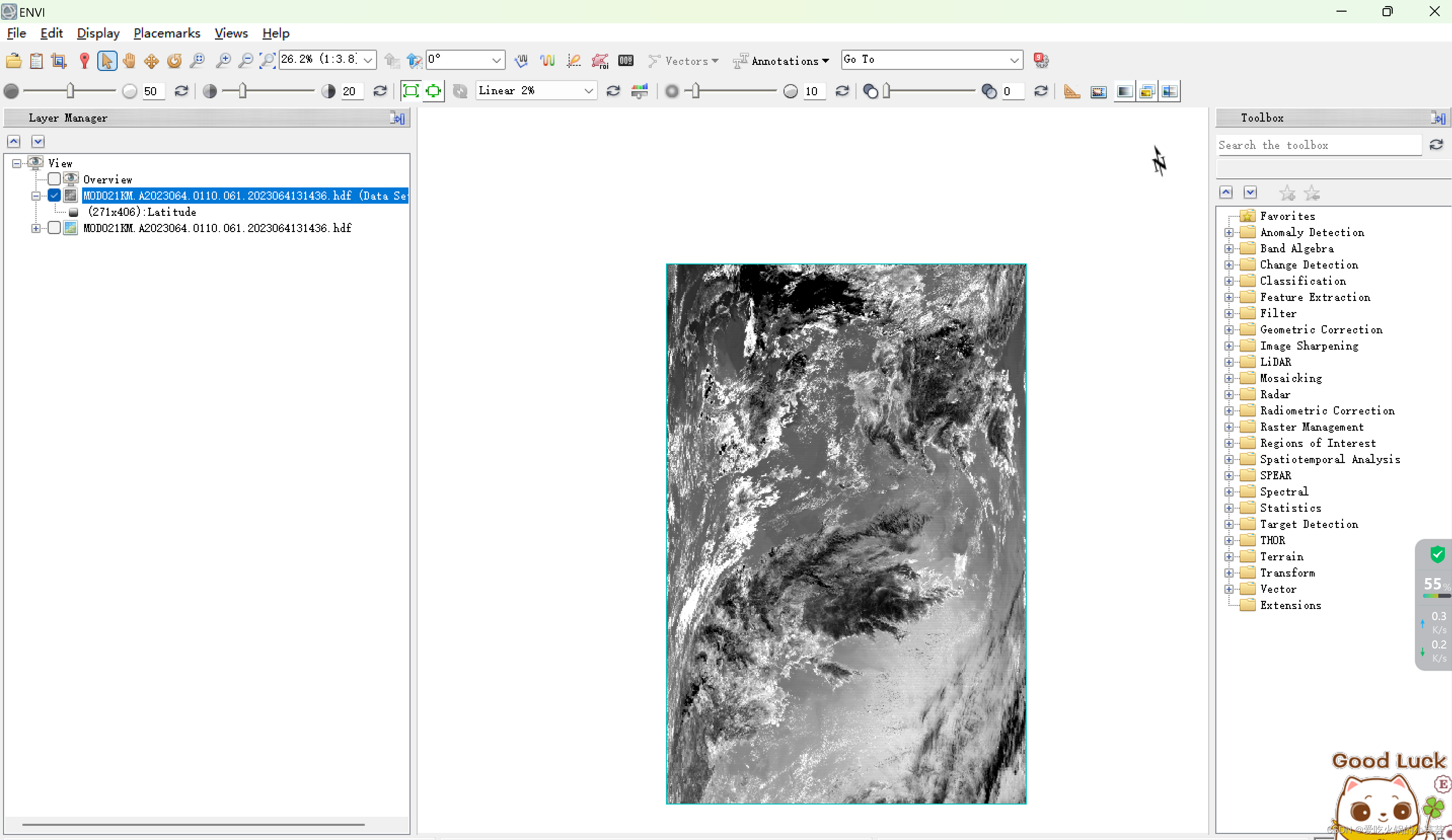Image resolution: width=1452 pixels, height=840 pixels.
Task: Click the Search the toolbox field
Action: click(x=1318, y=145)
